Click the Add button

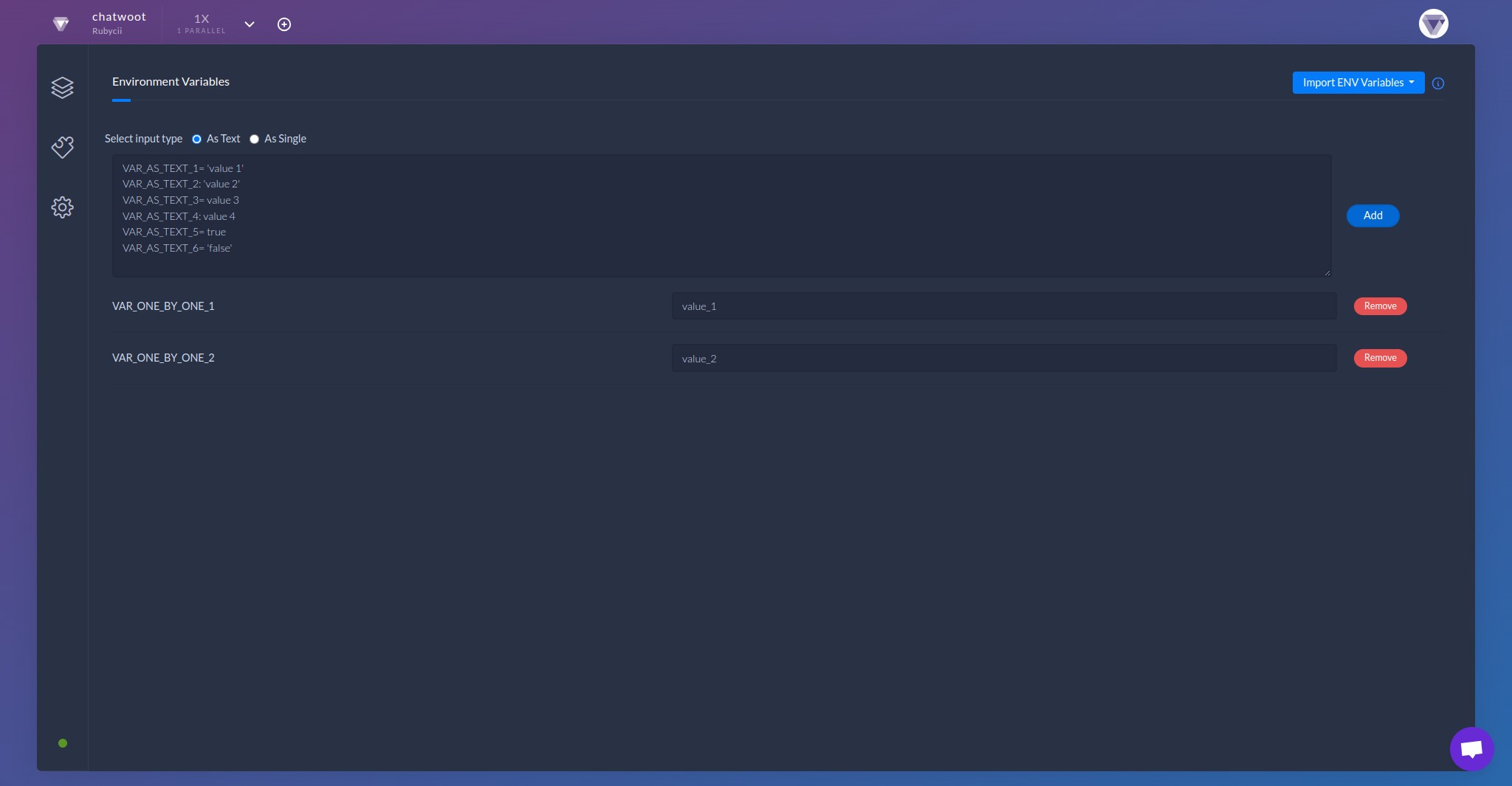1371,216
